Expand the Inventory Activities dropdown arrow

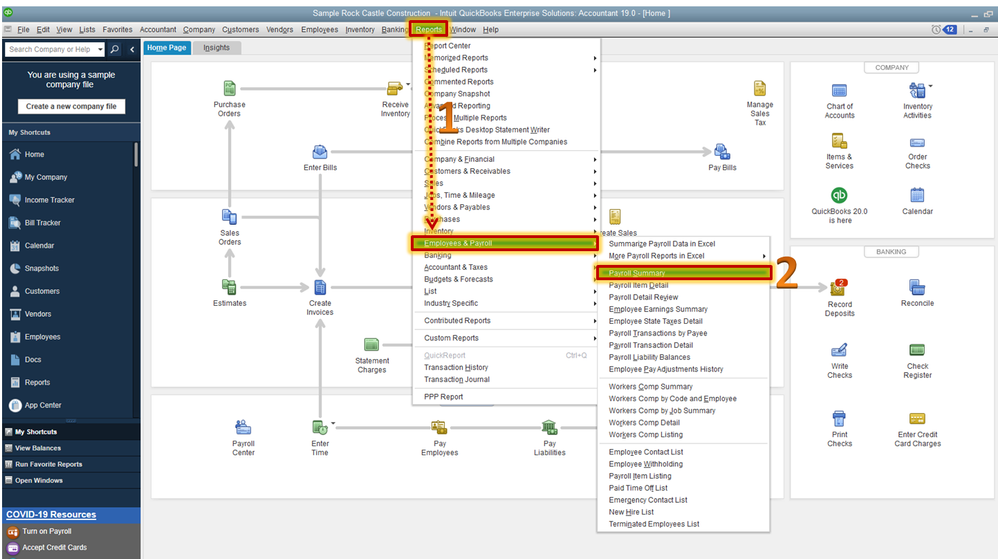pyautogui.click(x=930, y=85)
